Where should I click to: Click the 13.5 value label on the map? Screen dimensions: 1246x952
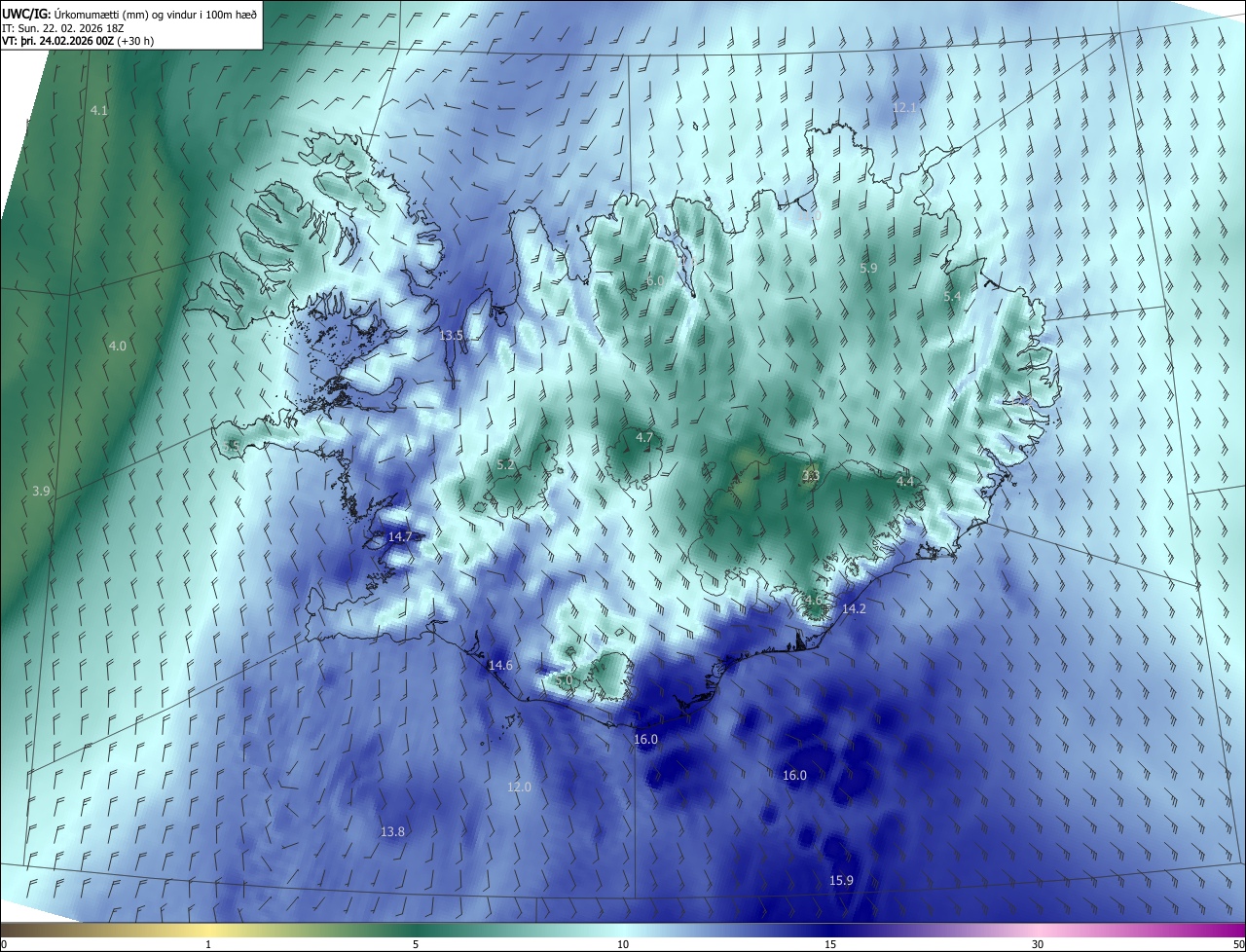[452, 336]
